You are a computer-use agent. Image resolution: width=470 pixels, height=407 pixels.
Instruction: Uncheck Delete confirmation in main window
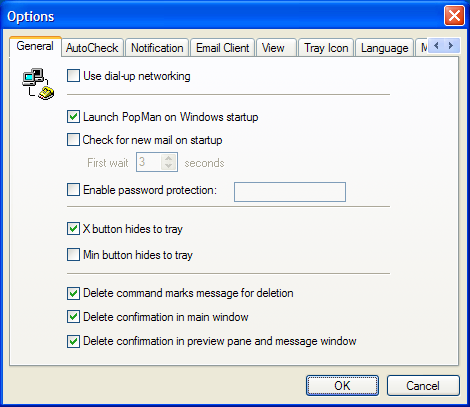73,317
